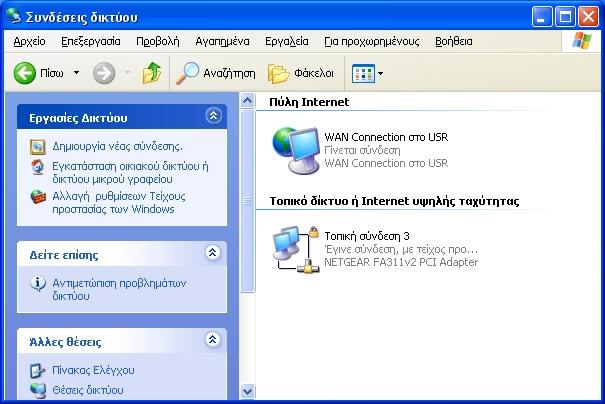The height and width of the screenshot is (404, 605).
Task: Select the Τοπική σύνδεση 3 network icon
Action: pos(296,249)
